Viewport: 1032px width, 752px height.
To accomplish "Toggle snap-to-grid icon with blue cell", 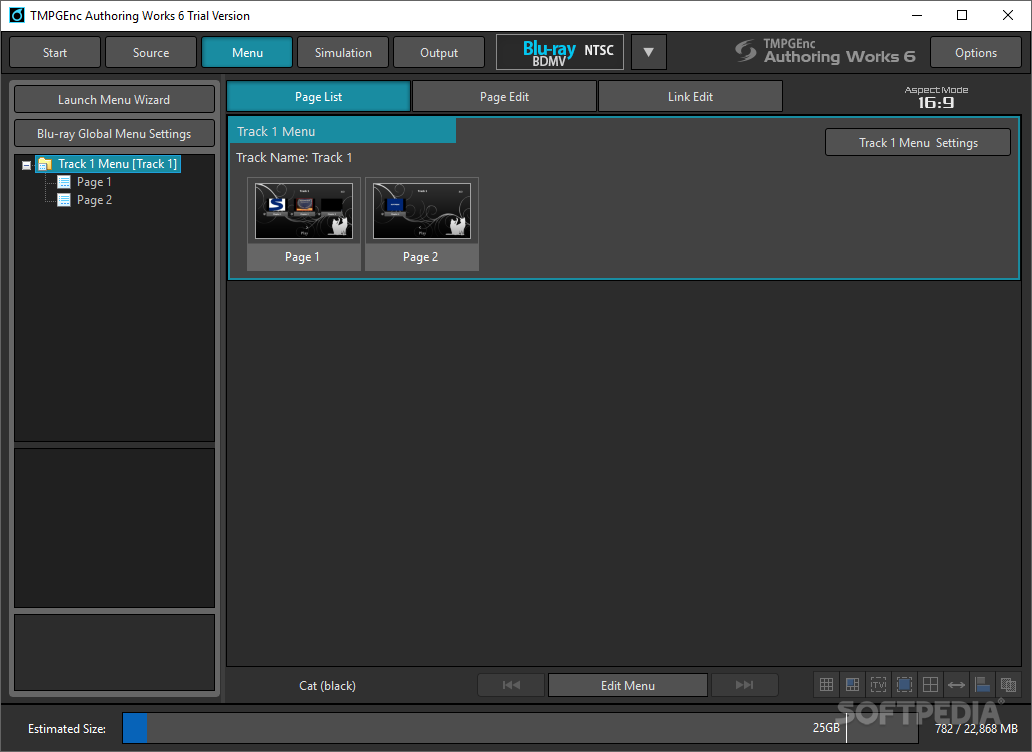I will [x=852, y=685].
